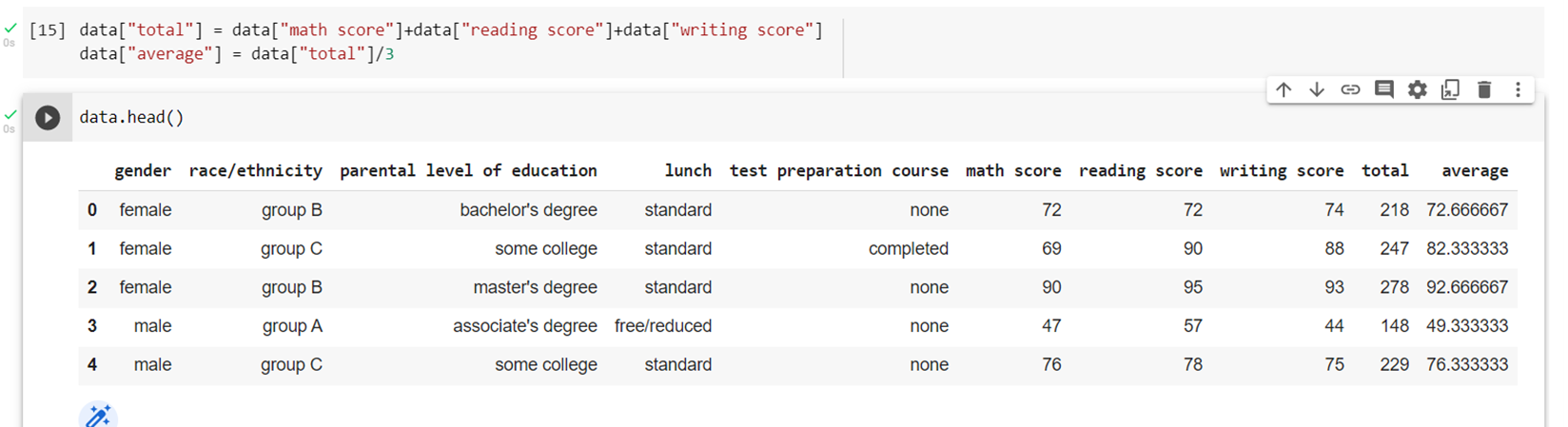This screenshot has width=1568, height=427.
Task: Click the 'lunch' column header
Action: click(x=688, y=171)
